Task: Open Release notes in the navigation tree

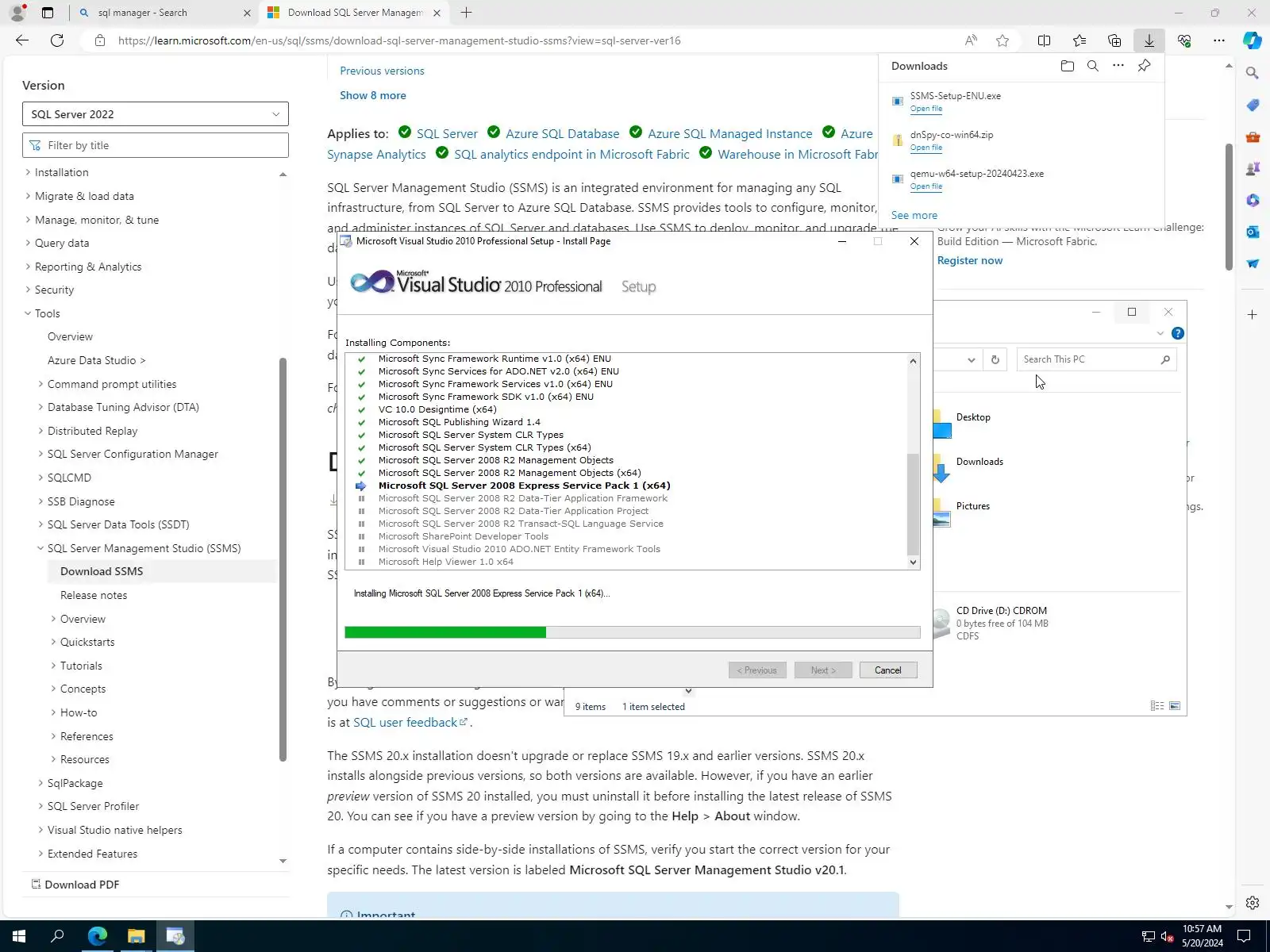Action: coord(94,595)
